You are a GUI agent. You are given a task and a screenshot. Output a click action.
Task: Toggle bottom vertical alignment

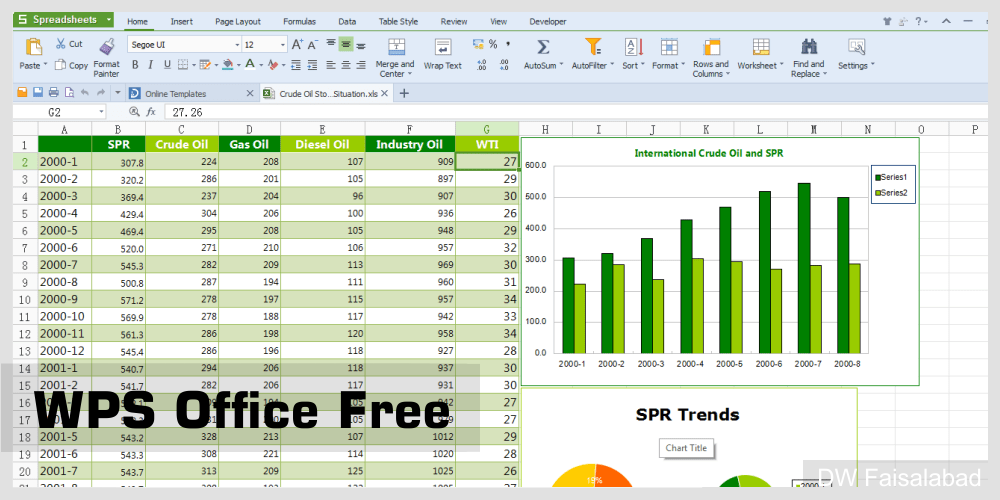pos(361,45)
